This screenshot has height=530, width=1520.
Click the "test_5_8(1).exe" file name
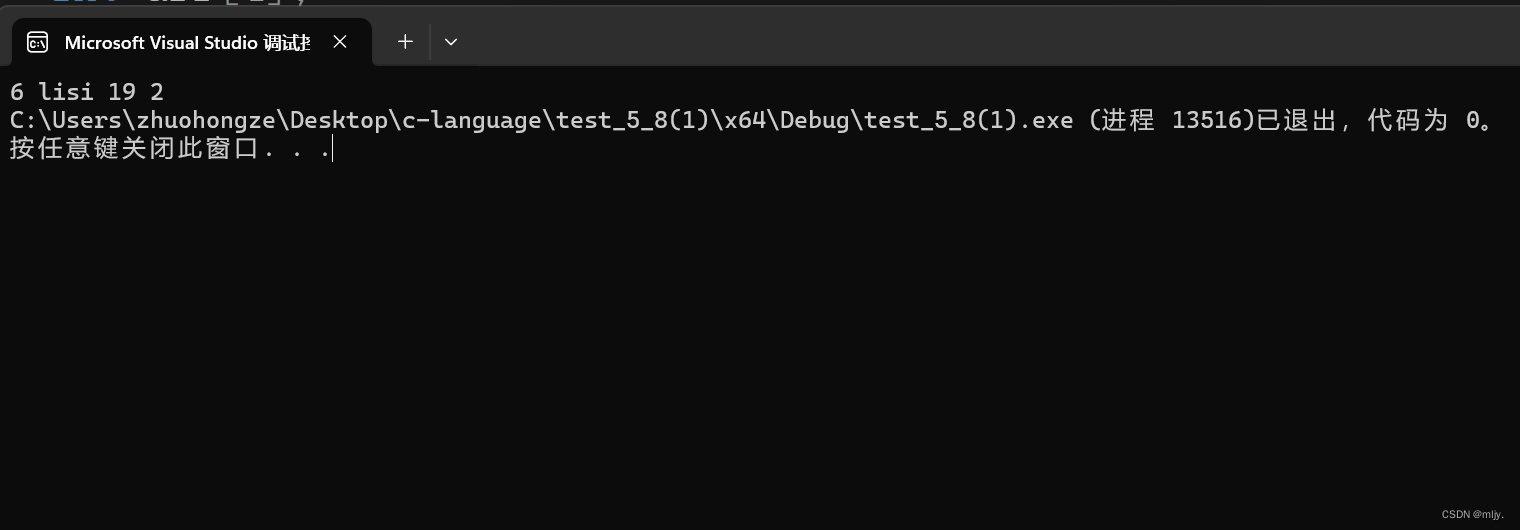(x=969, y=121)
